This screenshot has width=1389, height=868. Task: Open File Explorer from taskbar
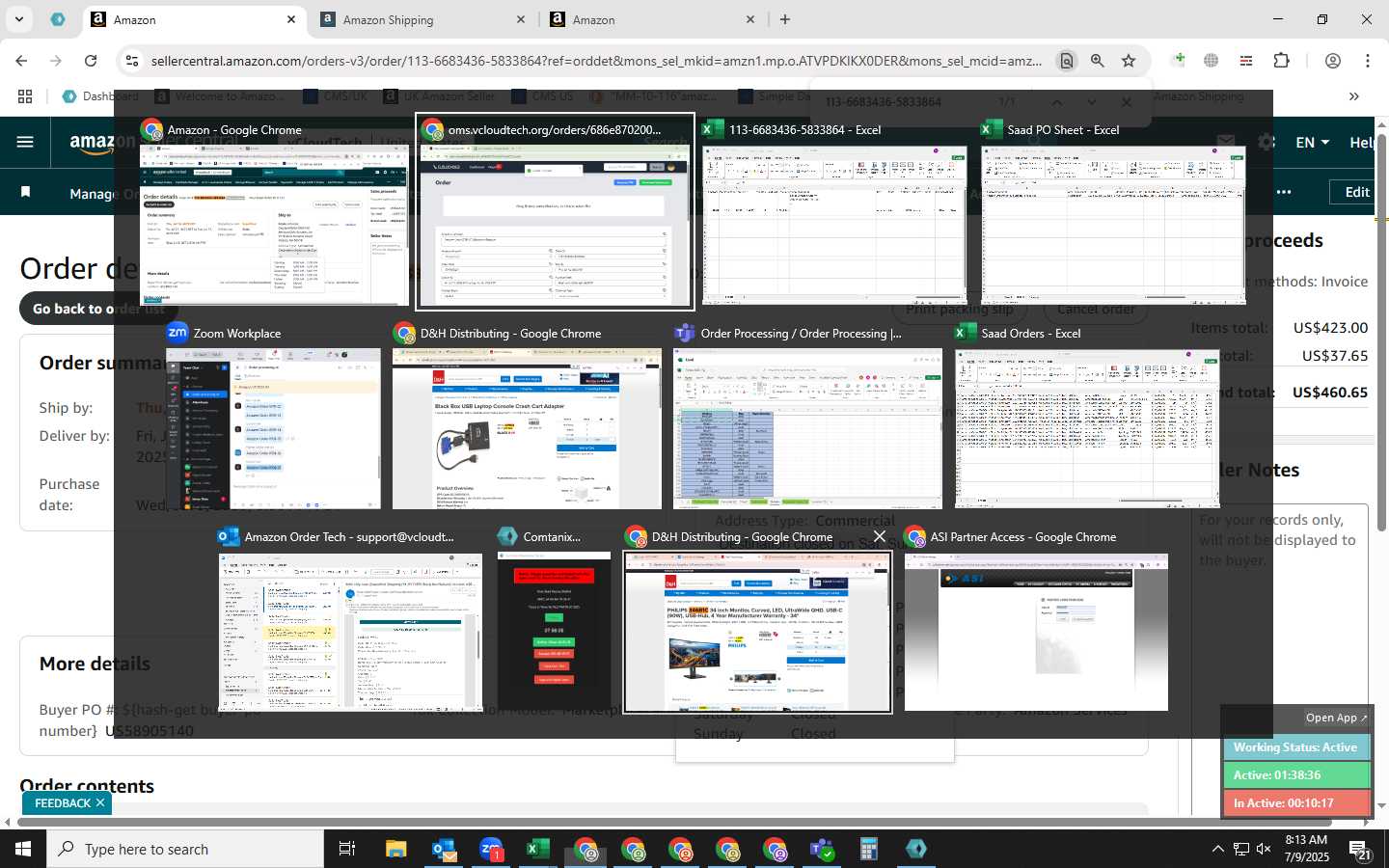396,849
